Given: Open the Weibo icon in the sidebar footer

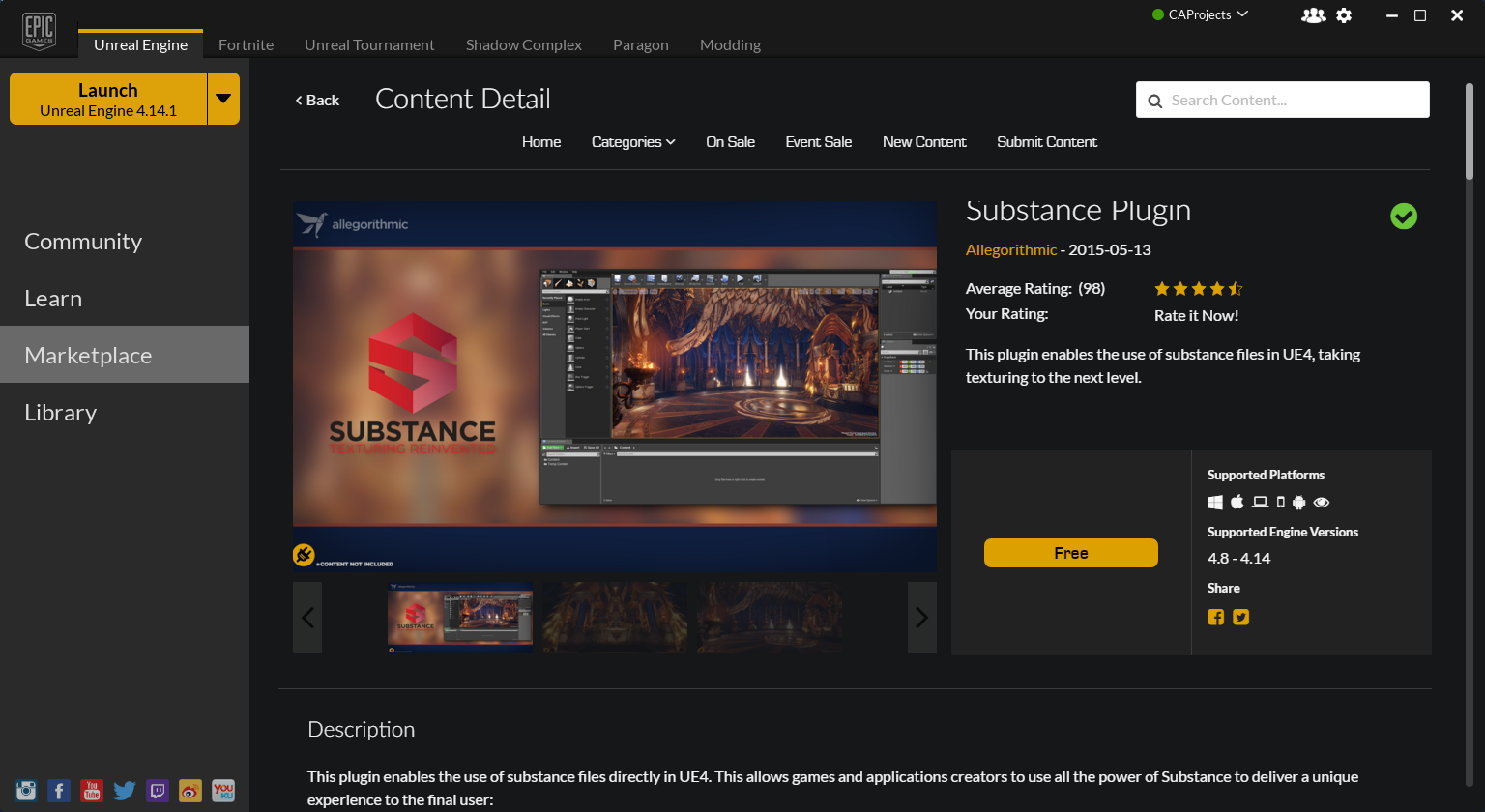Looking at the screenshot, I should pos(190,791).
